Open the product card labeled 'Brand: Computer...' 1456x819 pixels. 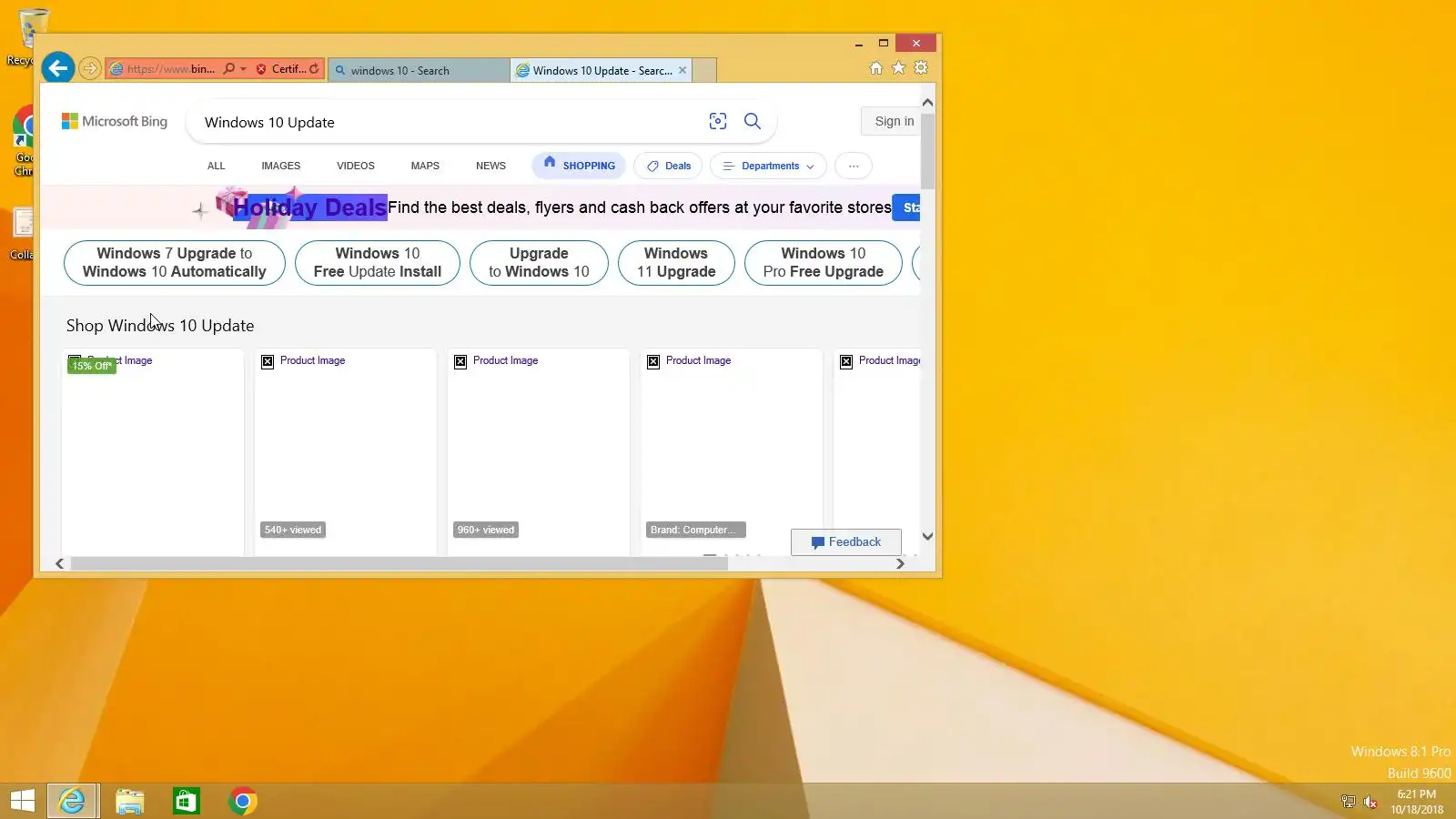pyautogui.click(x=732, y=452)
